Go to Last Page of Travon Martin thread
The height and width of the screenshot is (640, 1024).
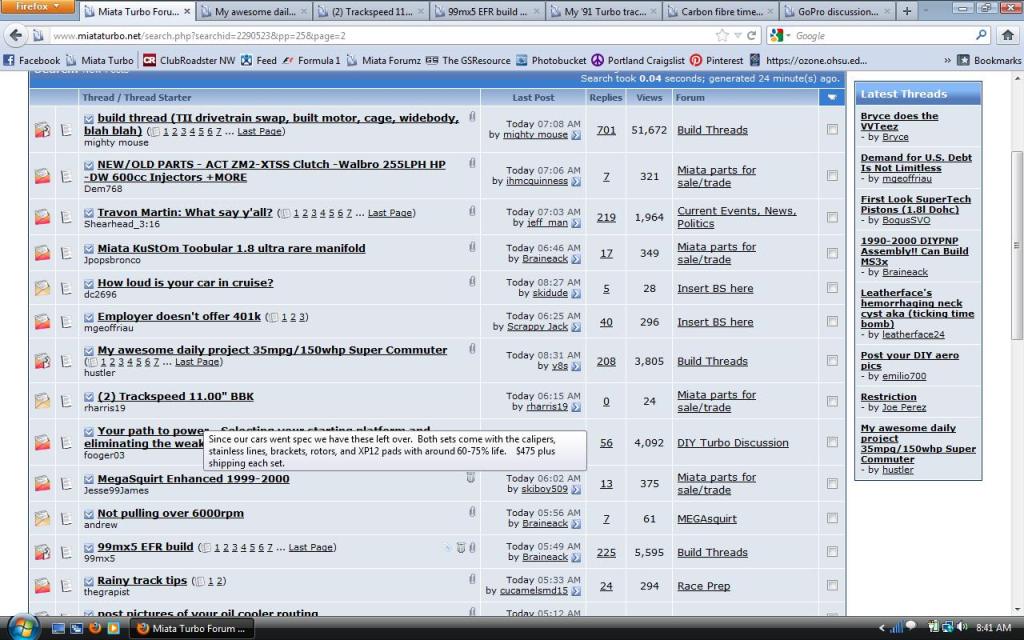point(390,213)
